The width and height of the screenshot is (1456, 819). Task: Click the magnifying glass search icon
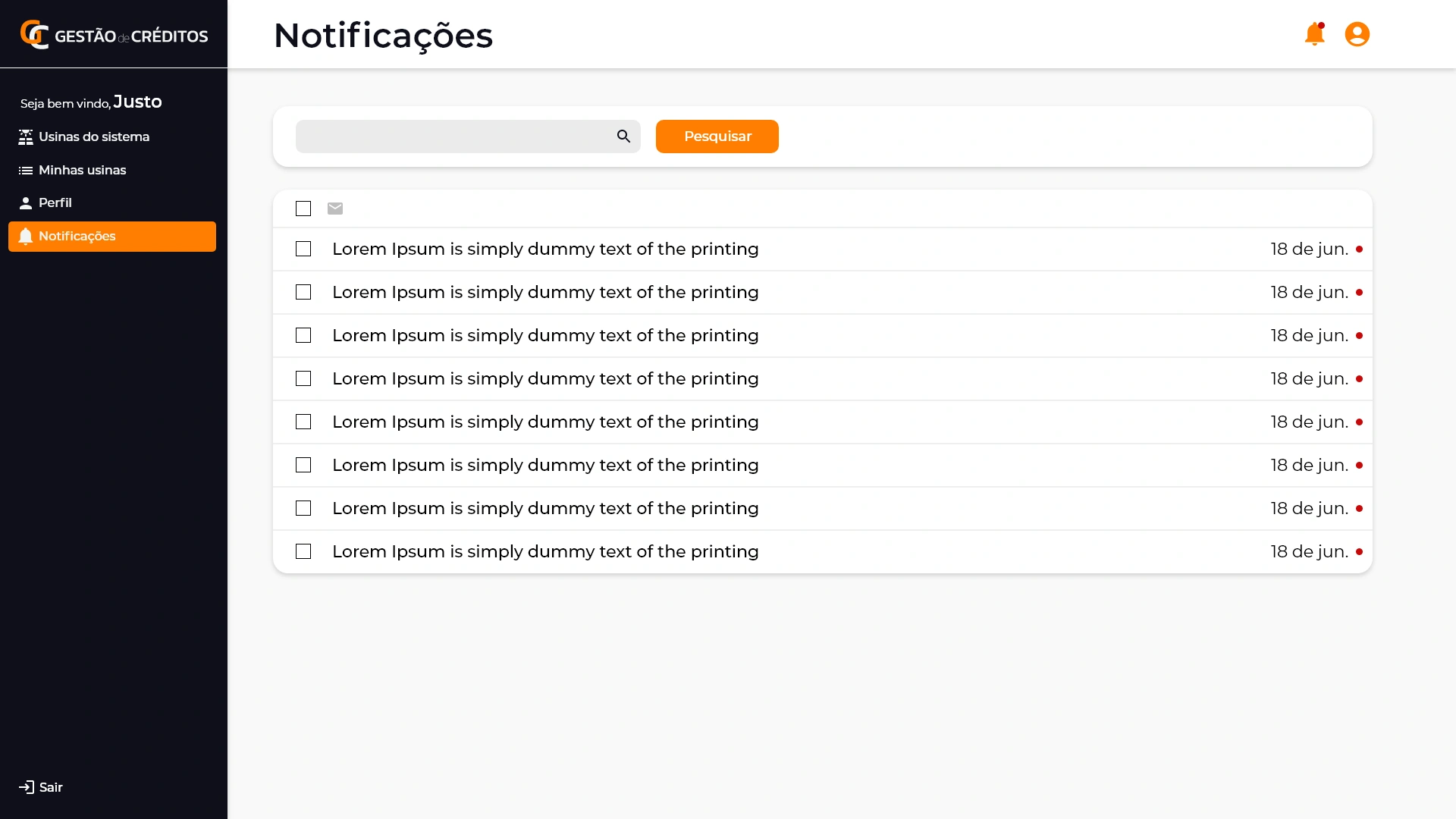(x=623, y=136)
